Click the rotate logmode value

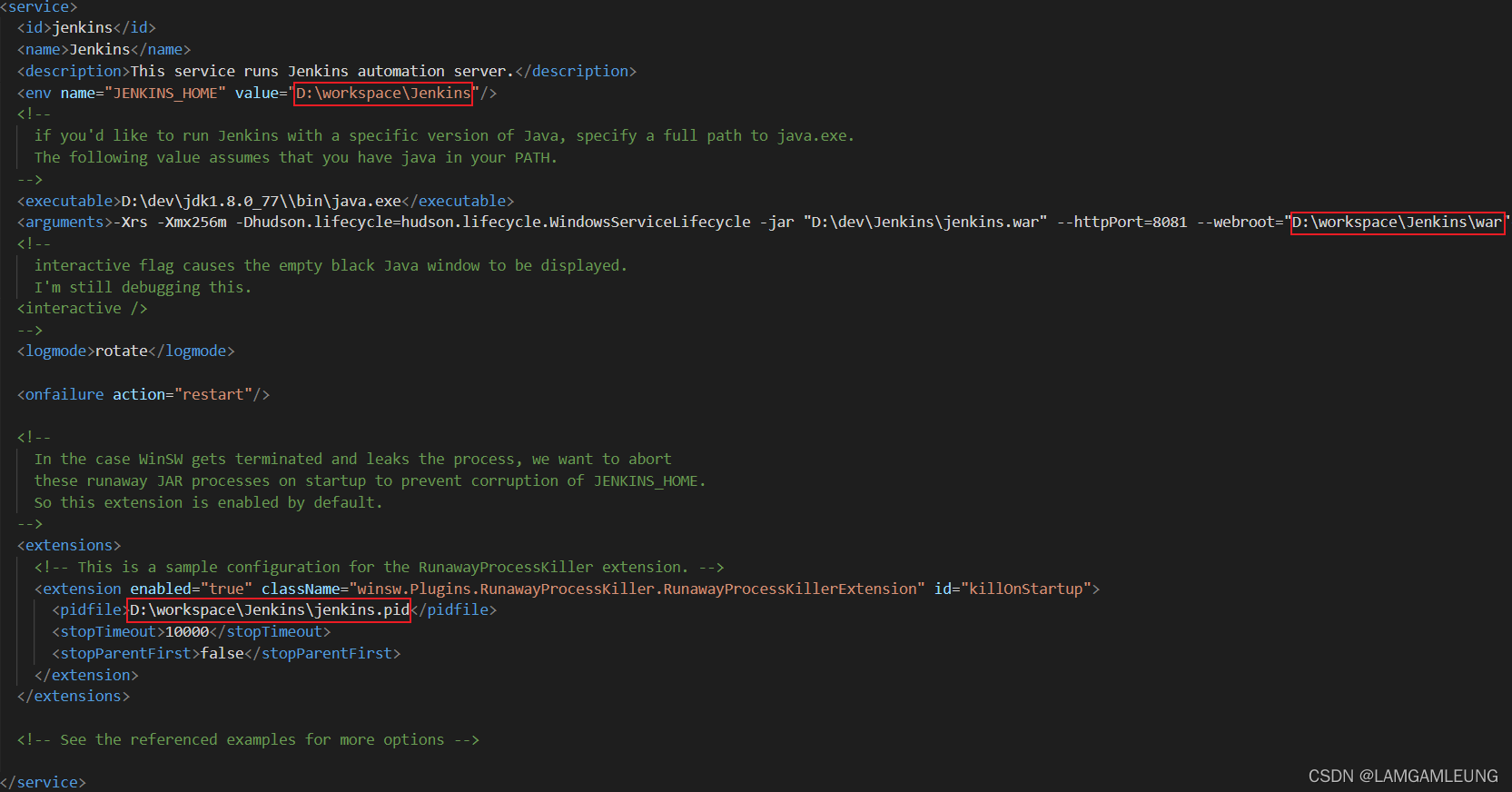click(122, 351)
